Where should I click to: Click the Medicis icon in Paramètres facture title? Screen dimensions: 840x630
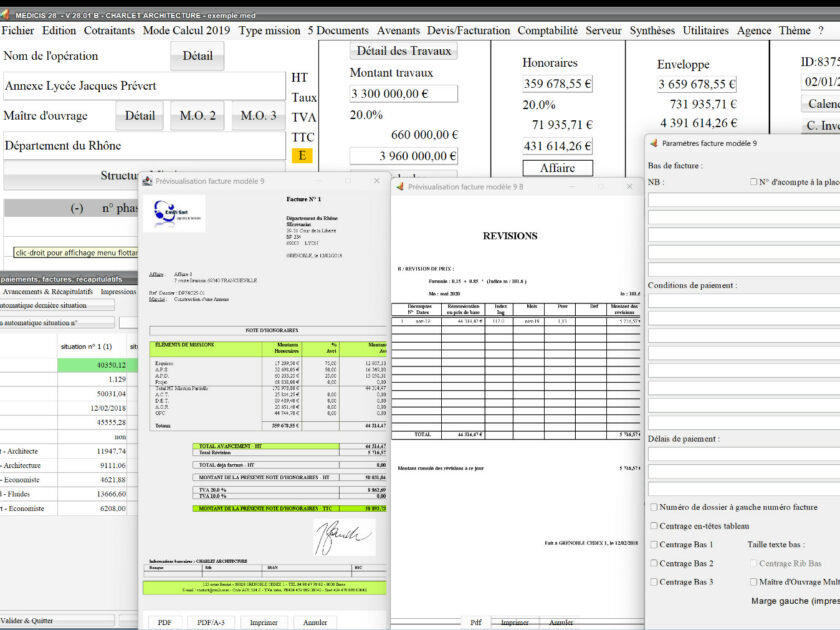[x=654, y=143]
